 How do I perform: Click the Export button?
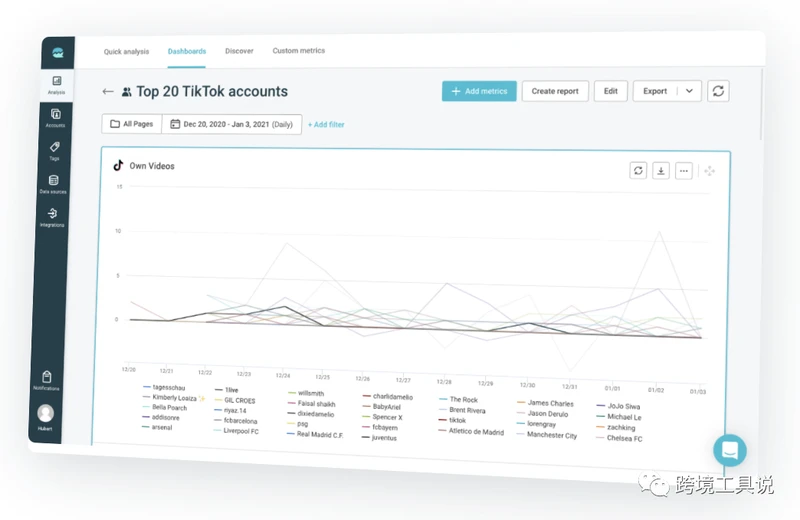[655, 91]
